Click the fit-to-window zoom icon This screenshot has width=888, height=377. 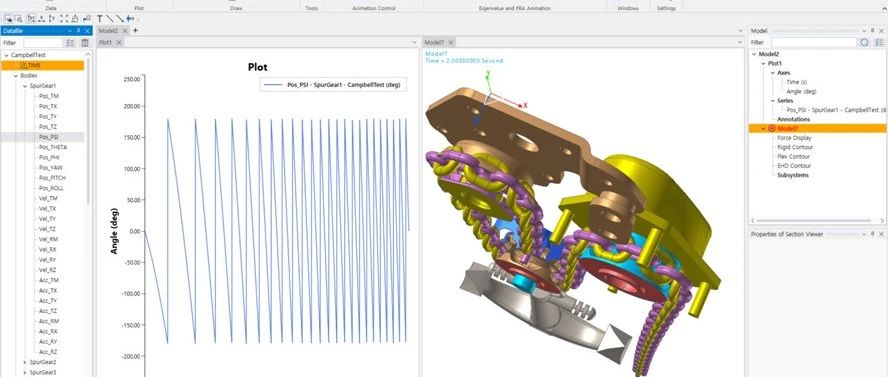64,19
